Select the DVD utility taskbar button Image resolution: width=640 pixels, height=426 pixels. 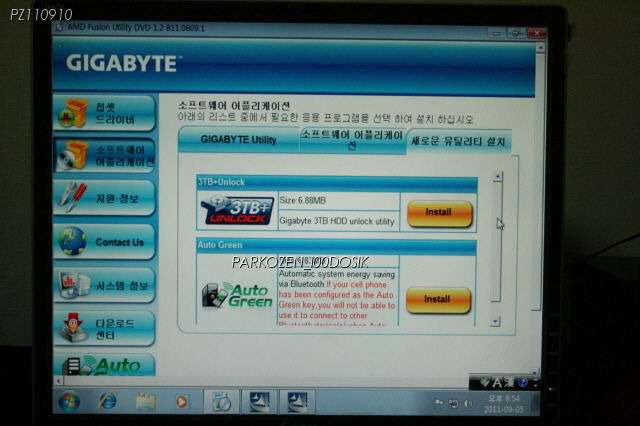pos(221,402)
